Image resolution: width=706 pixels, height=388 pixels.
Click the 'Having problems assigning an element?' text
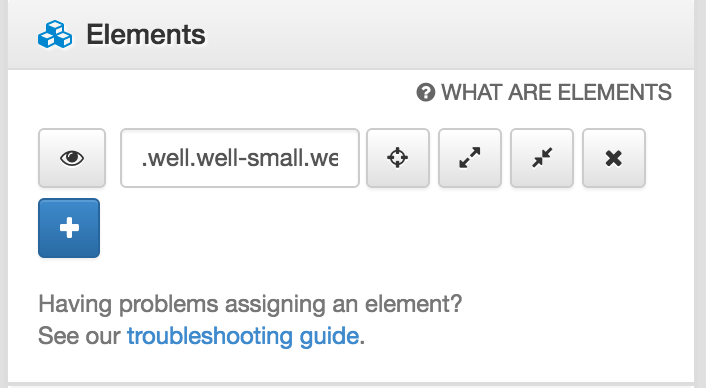[x=250, y=304]
